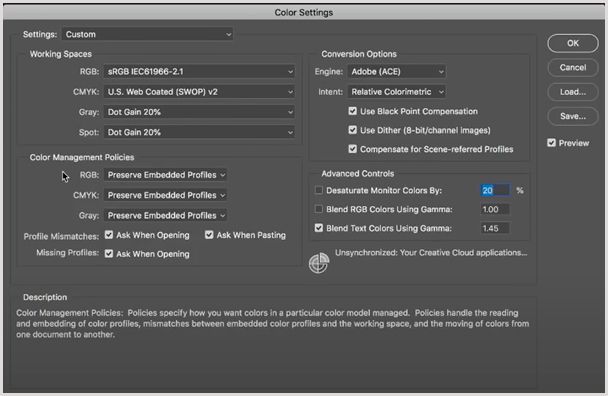Screen dimensions: 608x396
Task: Toggle Compensate for Scene-referred Profiles
Action: (x=352, y=149)
